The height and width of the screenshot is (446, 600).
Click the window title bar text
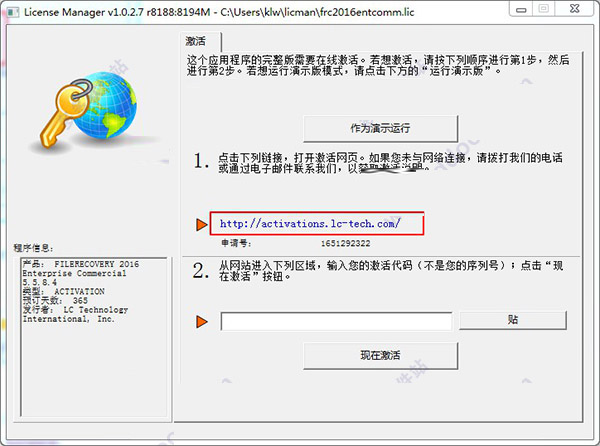pyautogui.click(x=219, y=12)
